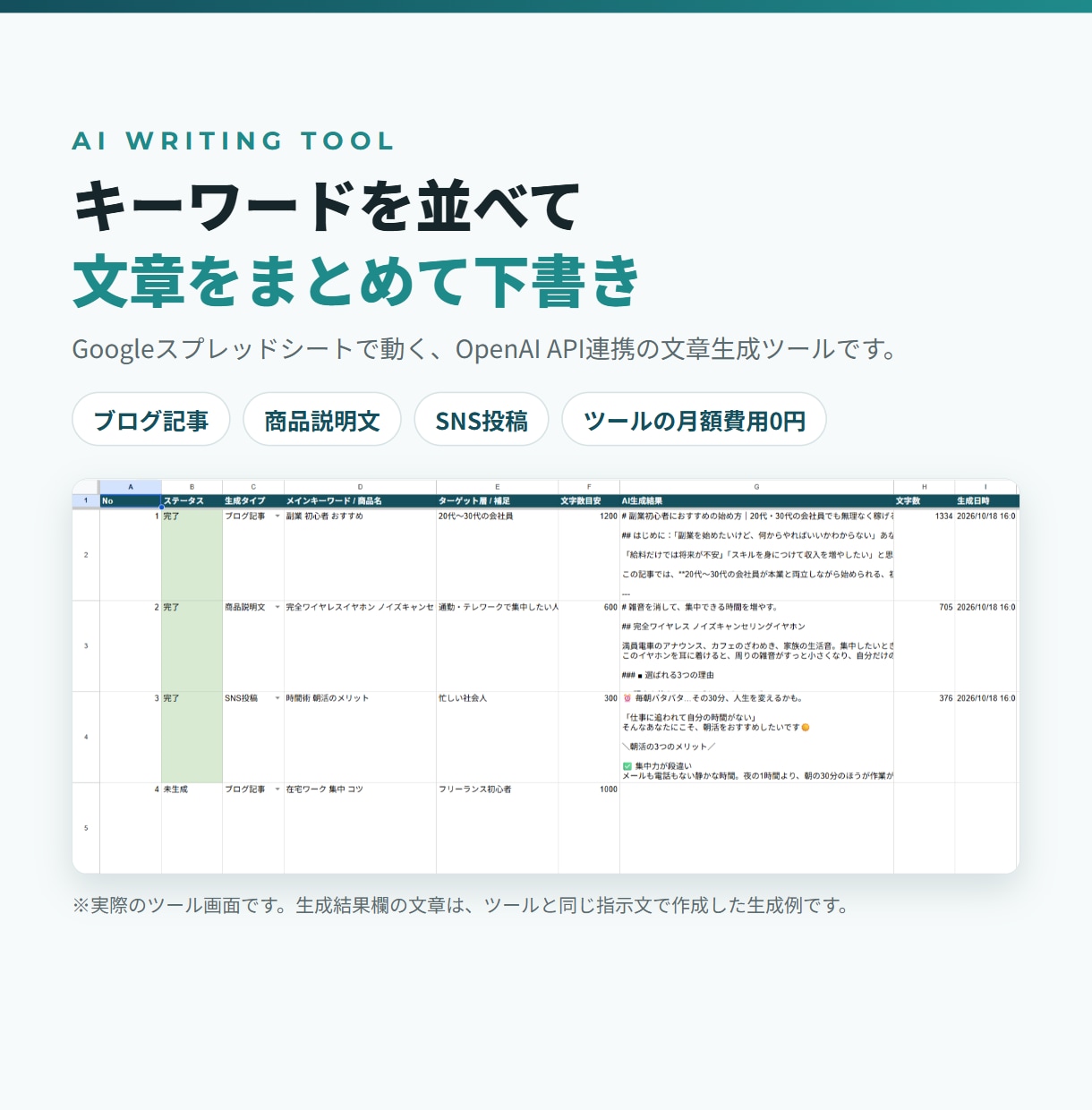Screen dimensions: 1092x1110
Task: Click the 時間術 朝活のメリット keyword cell
Action: pos(360,737)
